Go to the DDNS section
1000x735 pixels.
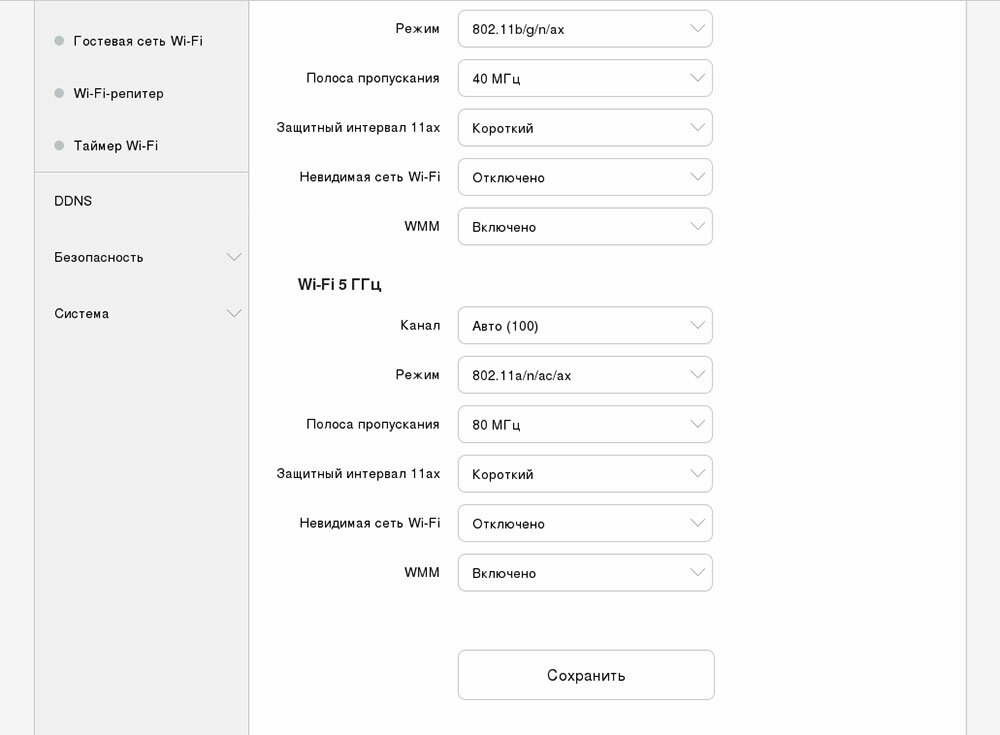point(73,201)
